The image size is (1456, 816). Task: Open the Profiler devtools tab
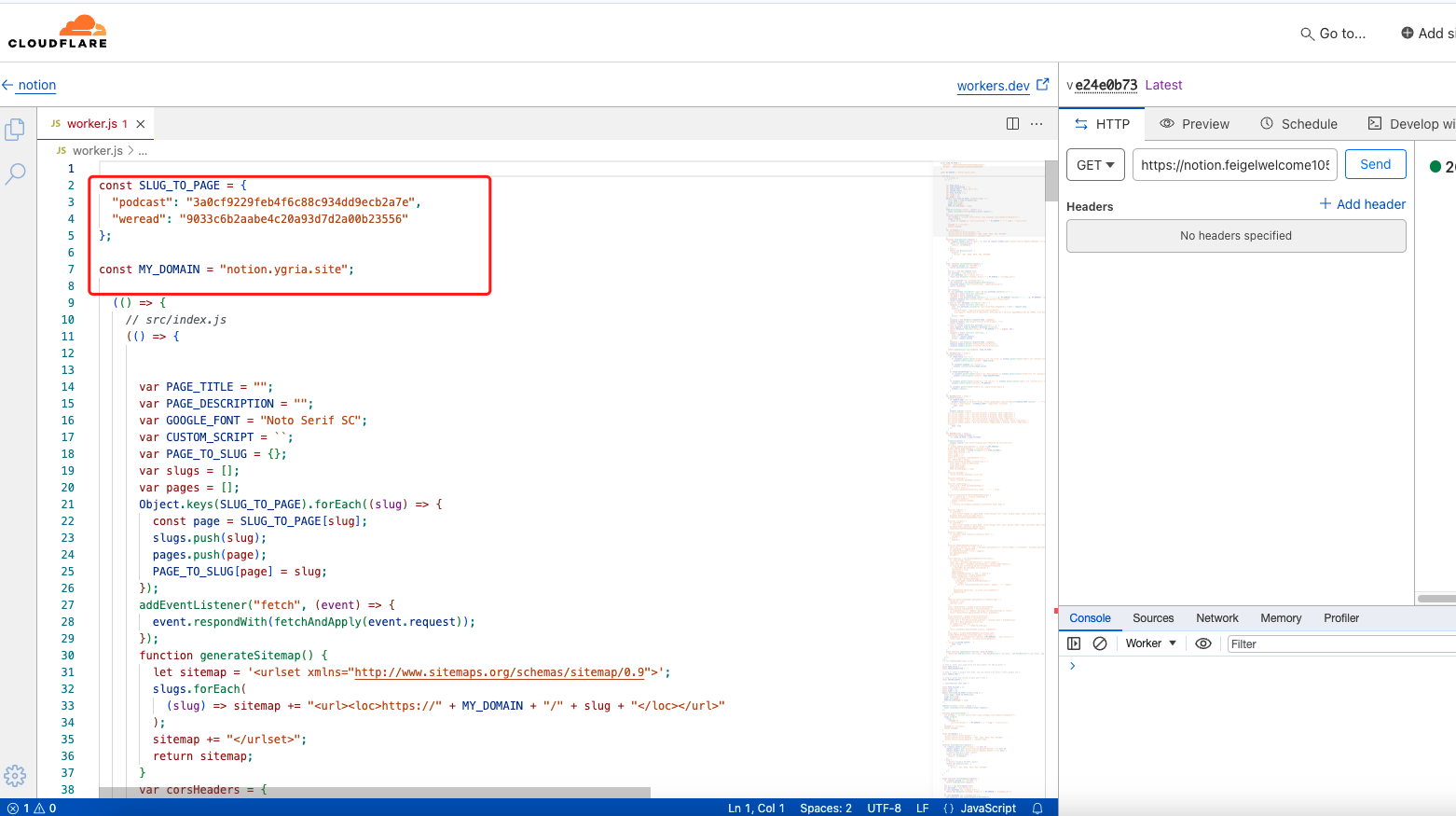tap(1341, 618)
